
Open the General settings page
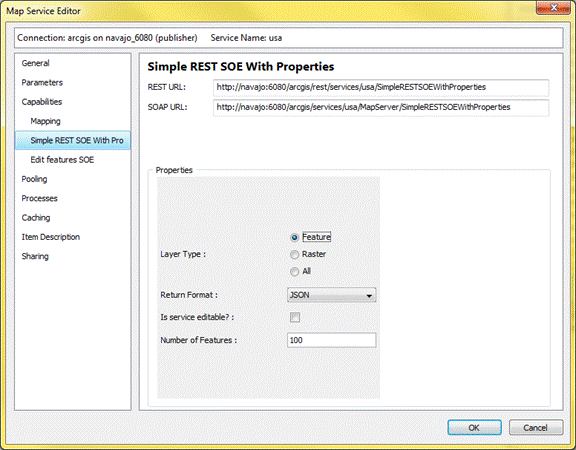(35, 63)
